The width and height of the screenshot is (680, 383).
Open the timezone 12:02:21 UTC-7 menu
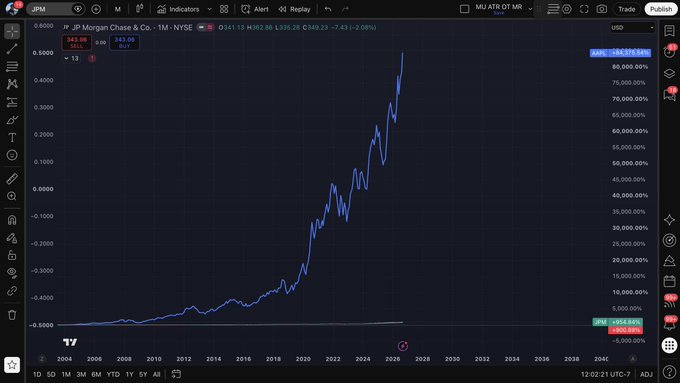click(606, 374)
